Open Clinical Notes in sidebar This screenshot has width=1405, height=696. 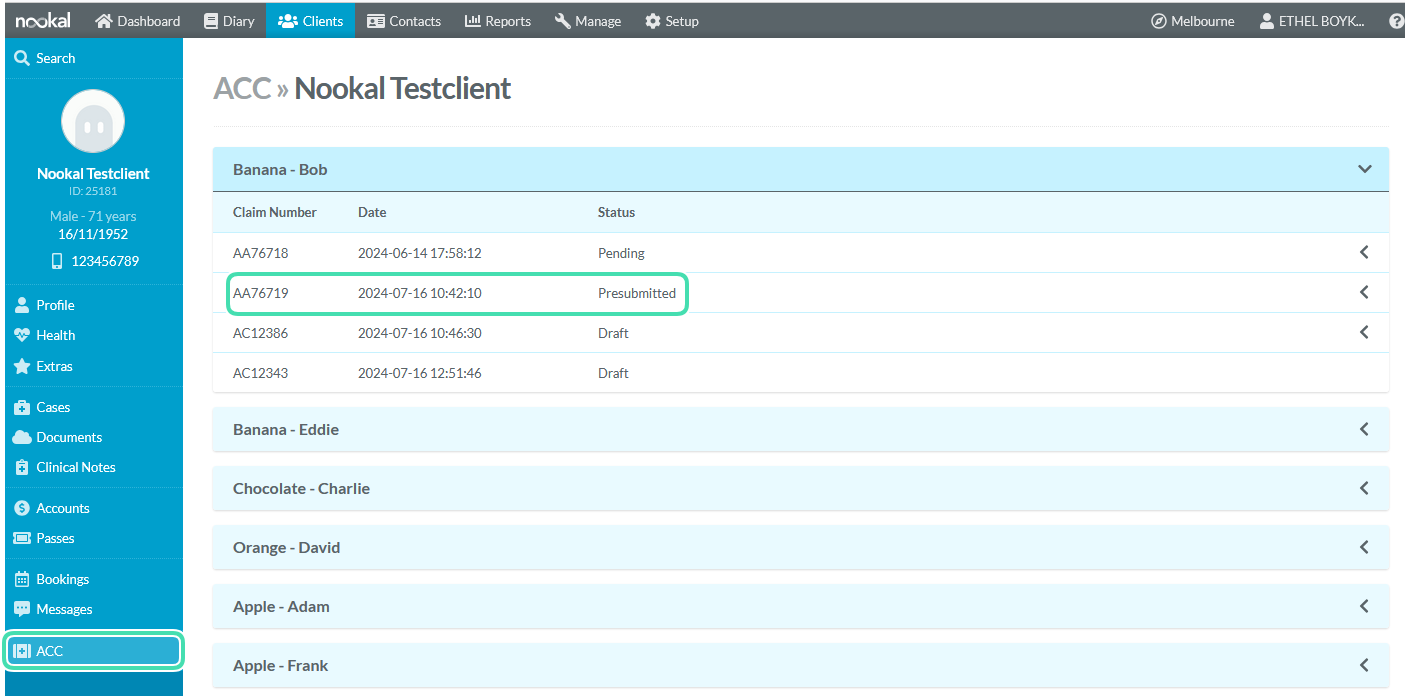point(92,467)
